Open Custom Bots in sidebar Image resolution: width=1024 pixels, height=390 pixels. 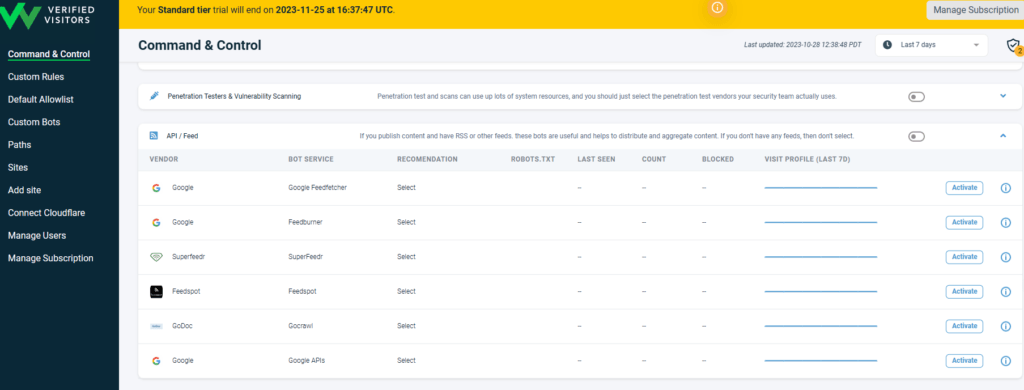tap(34, 122)
